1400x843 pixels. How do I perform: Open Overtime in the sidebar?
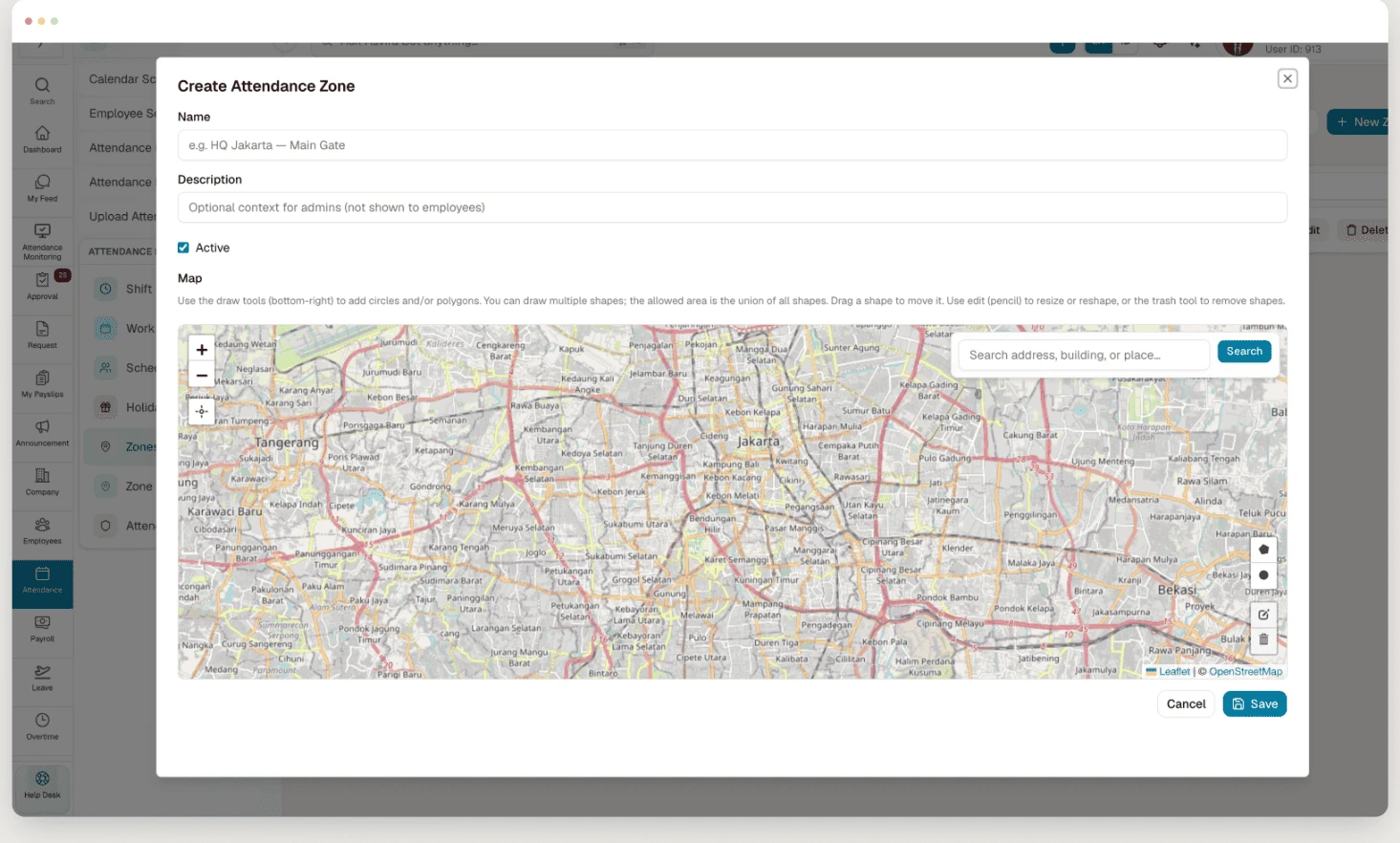point(42,726)
